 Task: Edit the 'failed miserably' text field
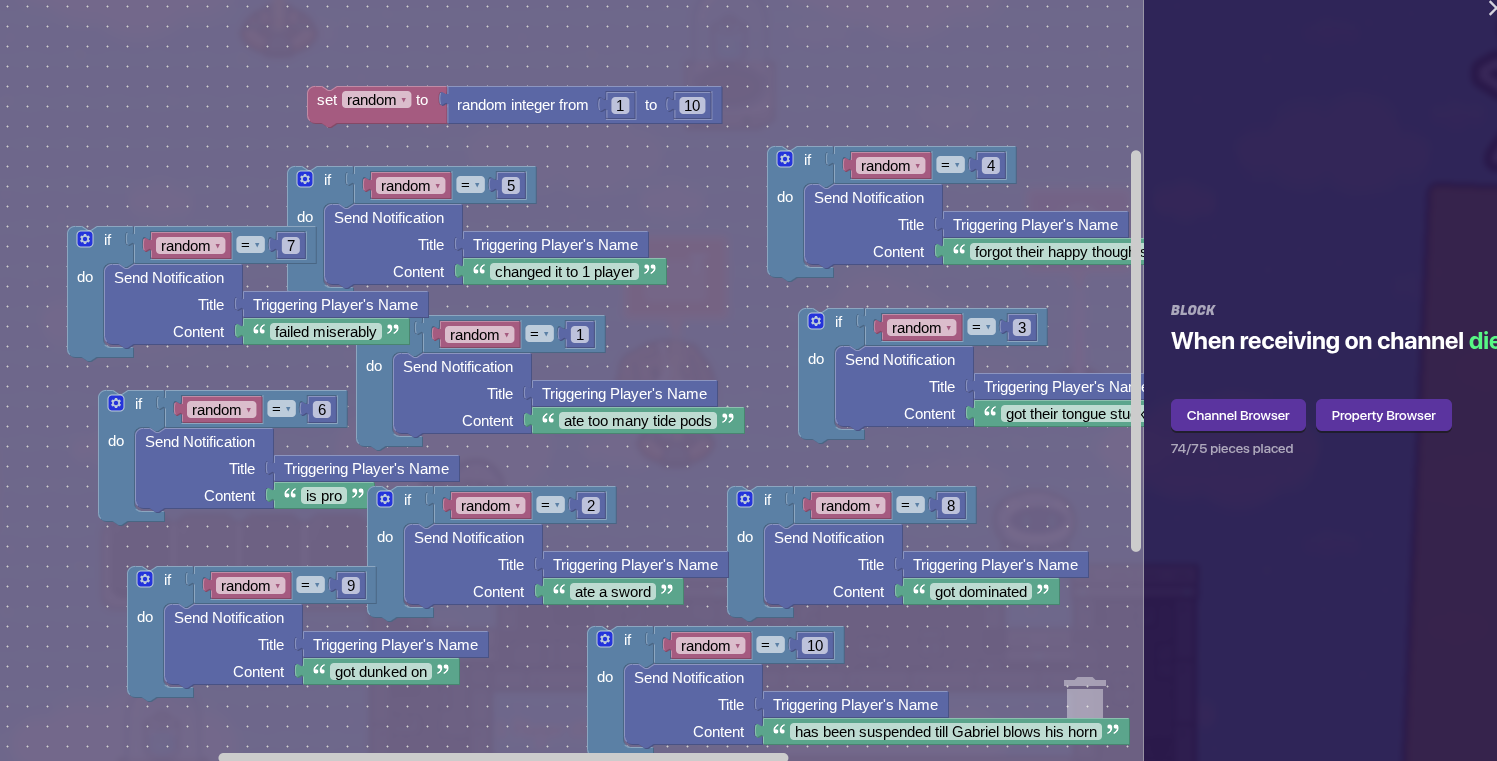325,332
